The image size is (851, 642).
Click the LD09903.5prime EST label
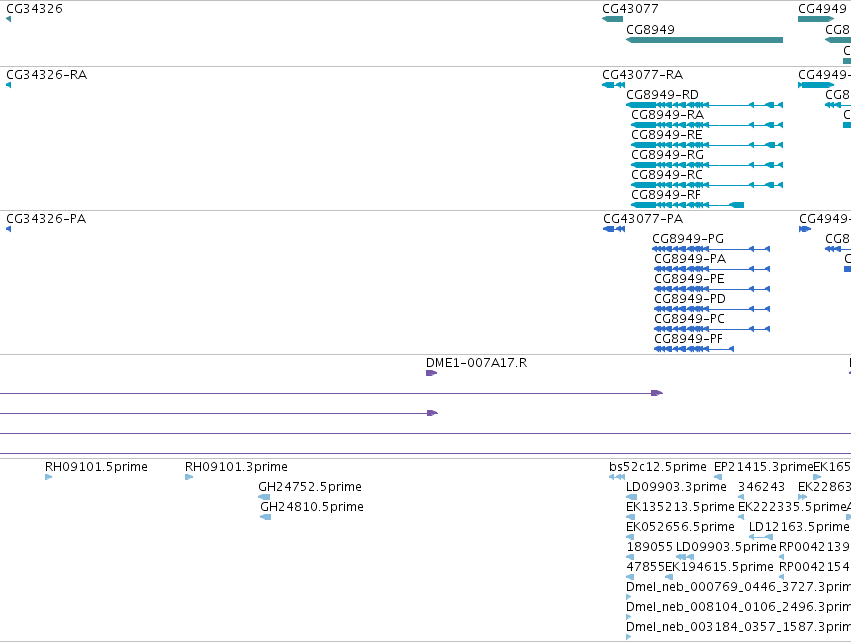726,546
